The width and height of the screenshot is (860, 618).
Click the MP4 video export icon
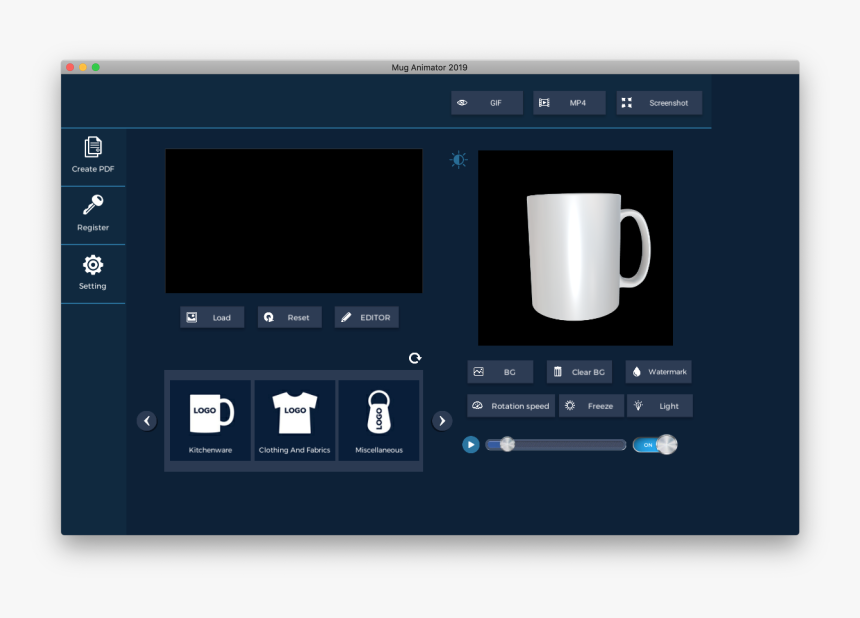pos(542,102)
